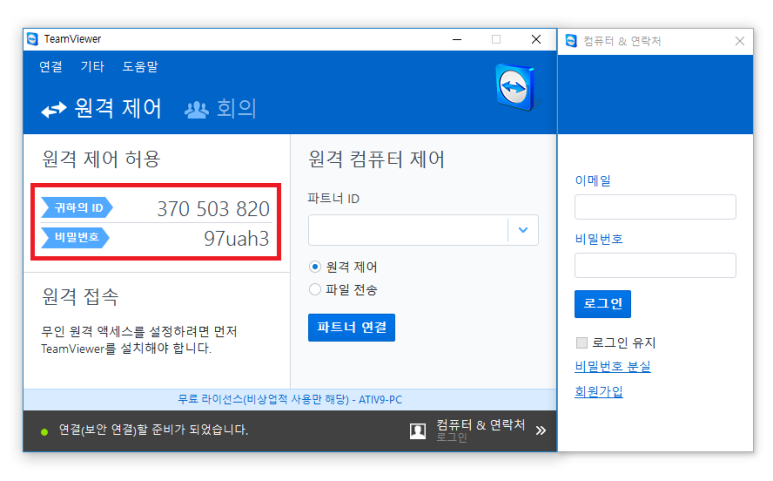Click the blue 비밀번호 label tag
The width and height of the screenshot is (773, 481).
pyautogui.click(x=75, y=238)
